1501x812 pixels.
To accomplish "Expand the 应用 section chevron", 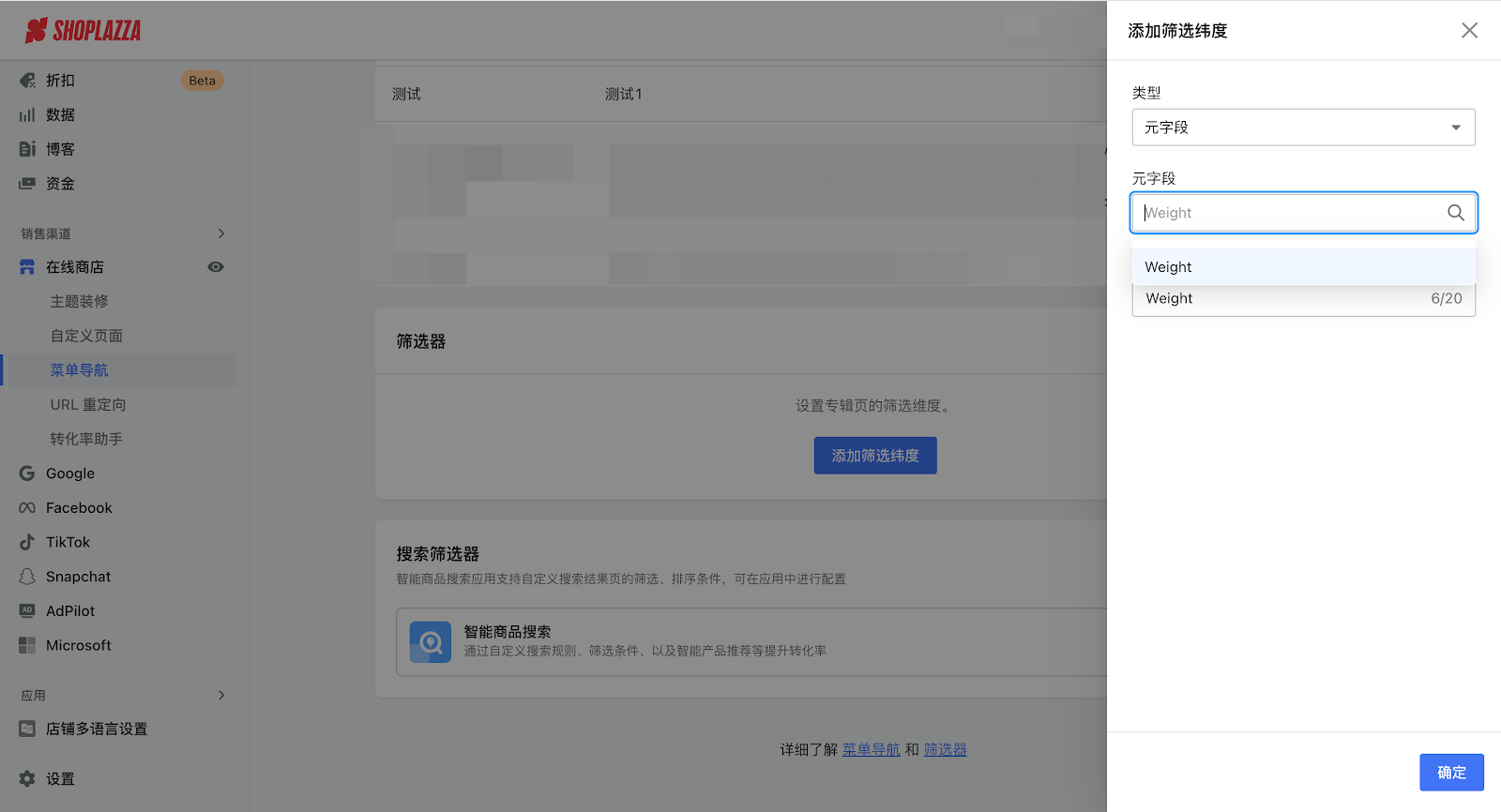I will [221, 696].
